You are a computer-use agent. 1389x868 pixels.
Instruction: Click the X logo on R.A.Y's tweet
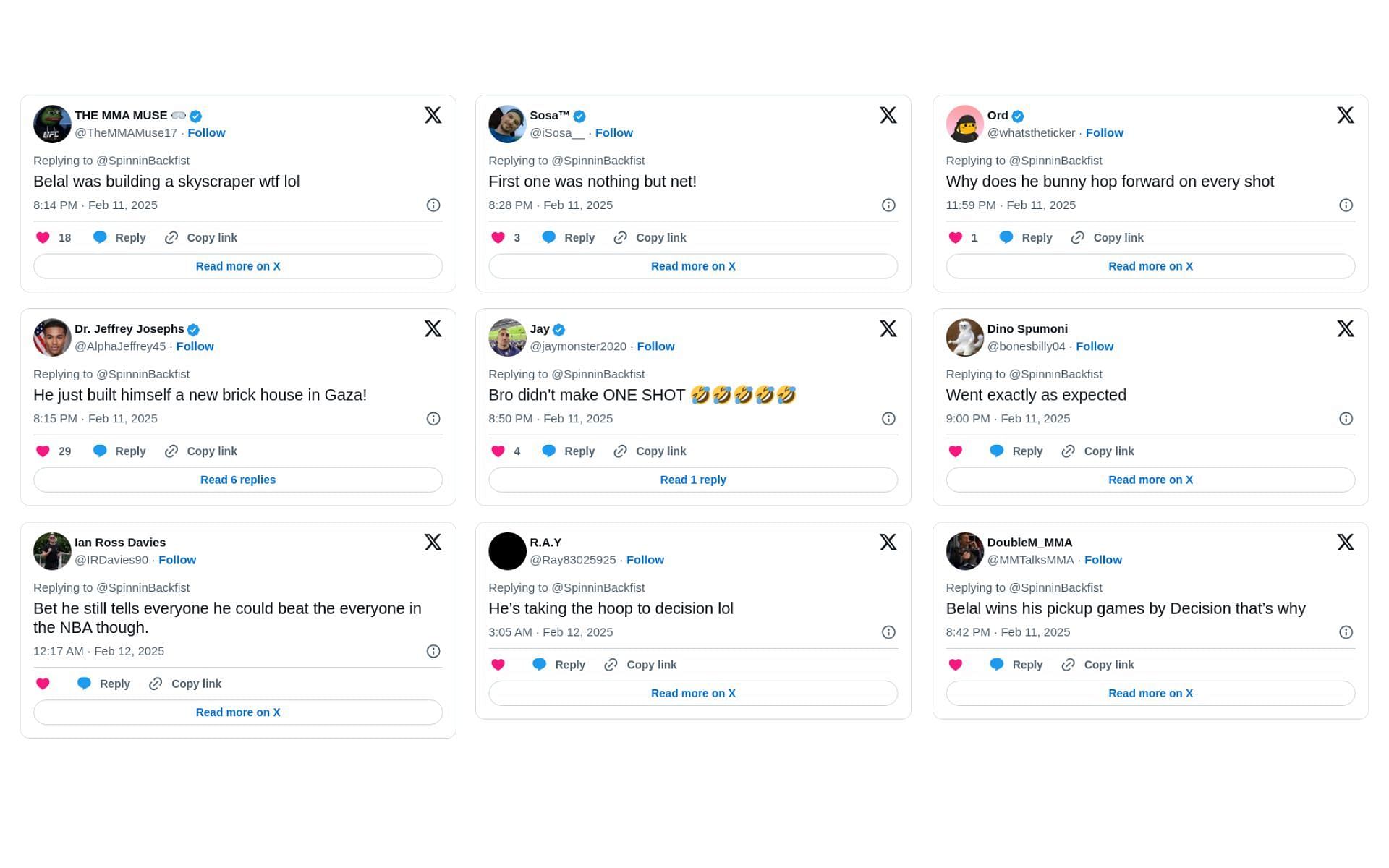pos(888,542)
